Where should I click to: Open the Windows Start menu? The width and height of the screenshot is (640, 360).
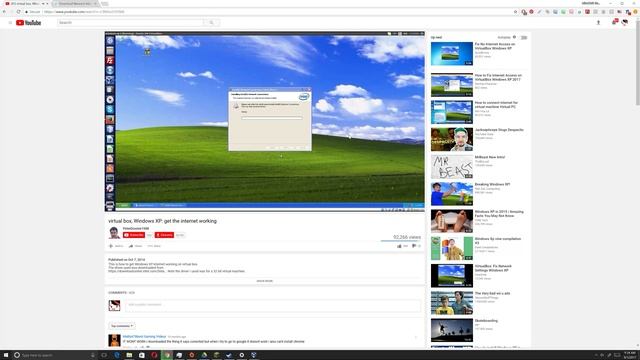[6, 355]
